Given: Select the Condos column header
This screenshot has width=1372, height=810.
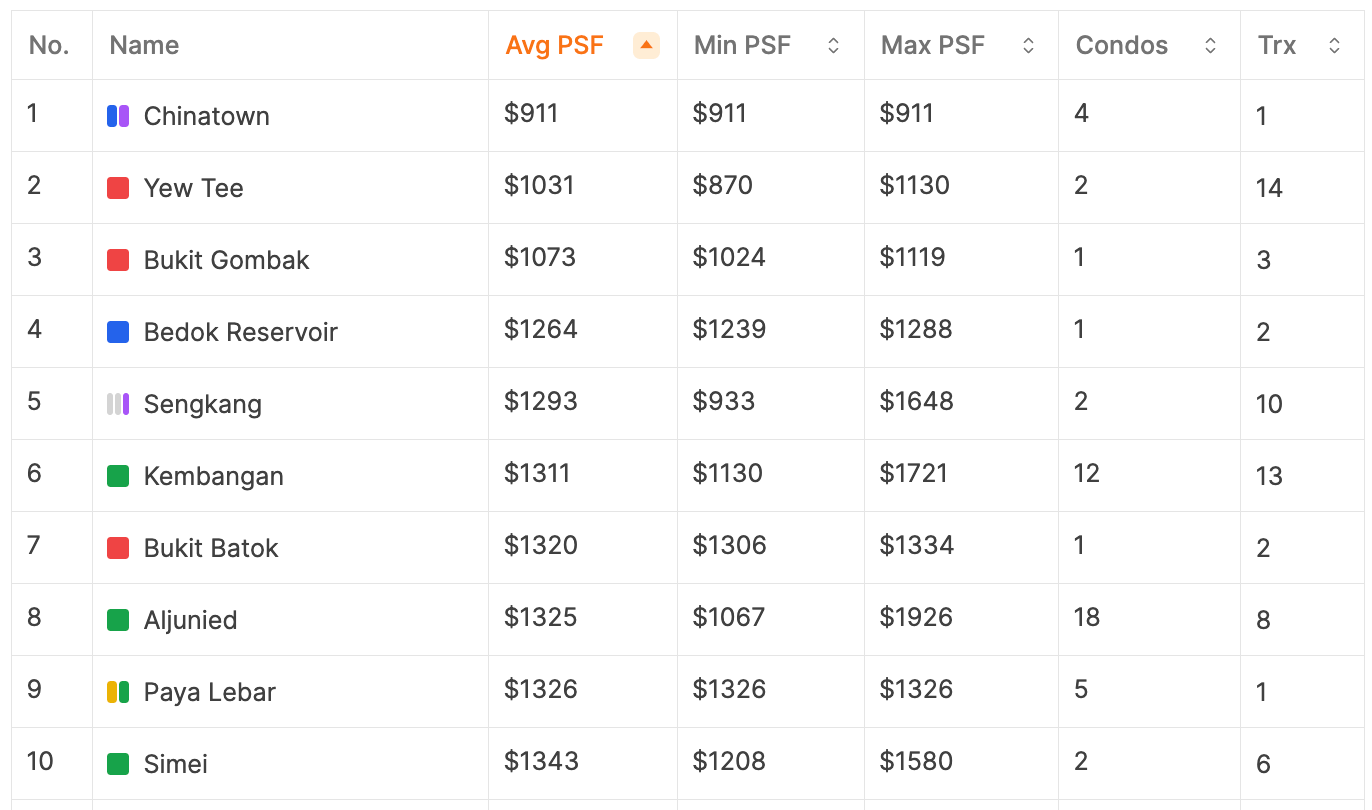Looking at the screenshot, I should (1122, 45).
